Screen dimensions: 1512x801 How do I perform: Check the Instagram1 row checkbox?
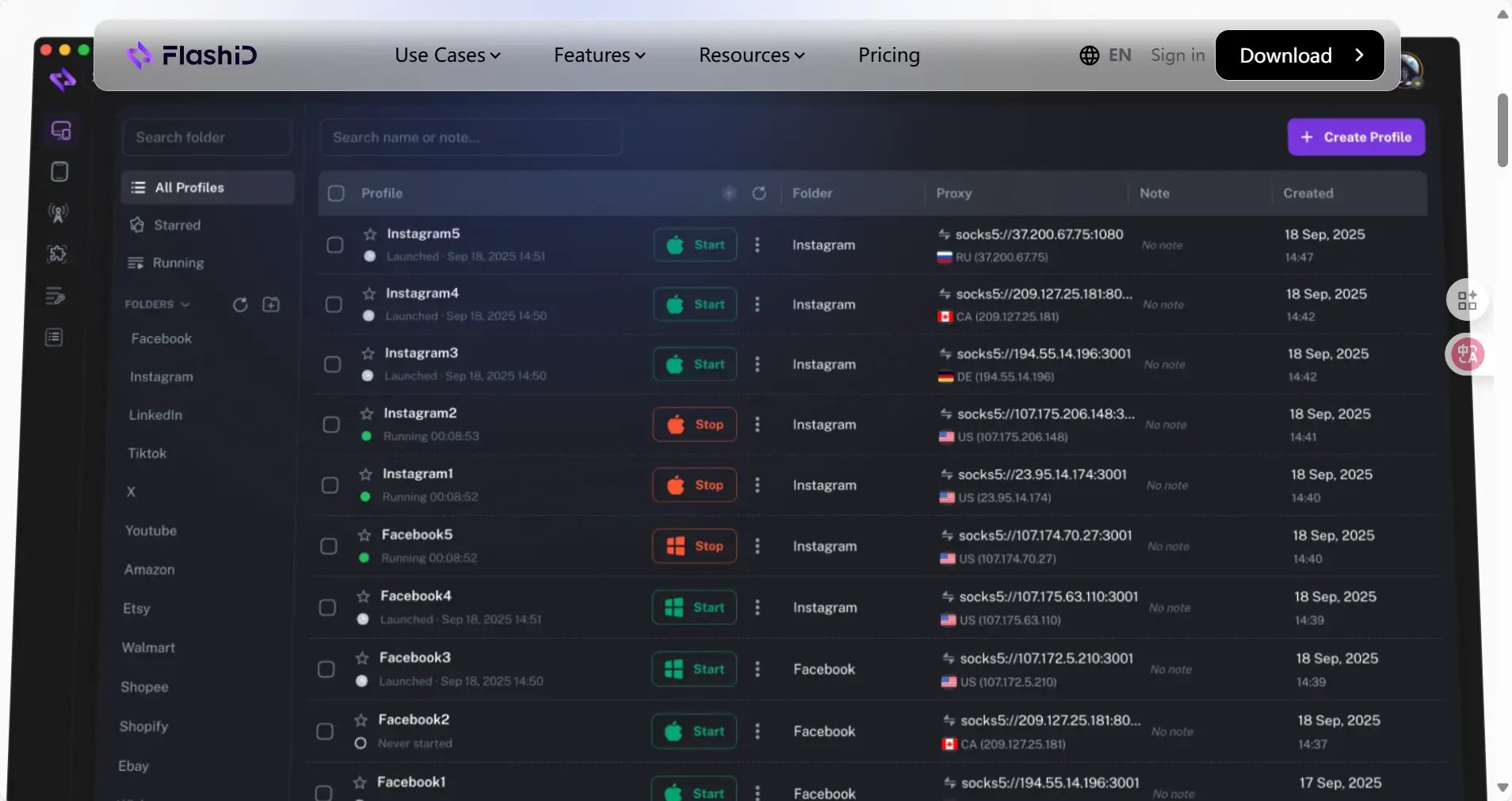[330, 485]
